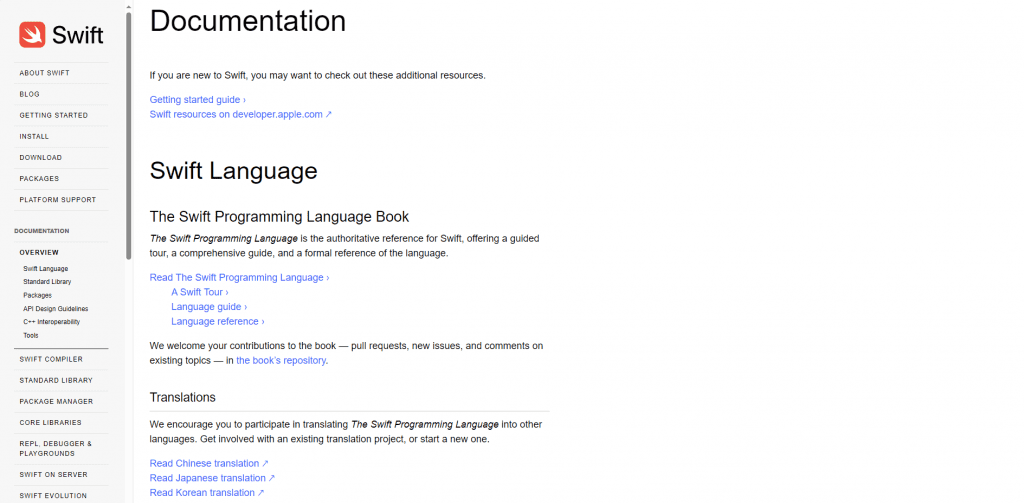Jump to C++ Interoperability subsection
Viewport: 1024px width, 503px height.
[52, 322]
